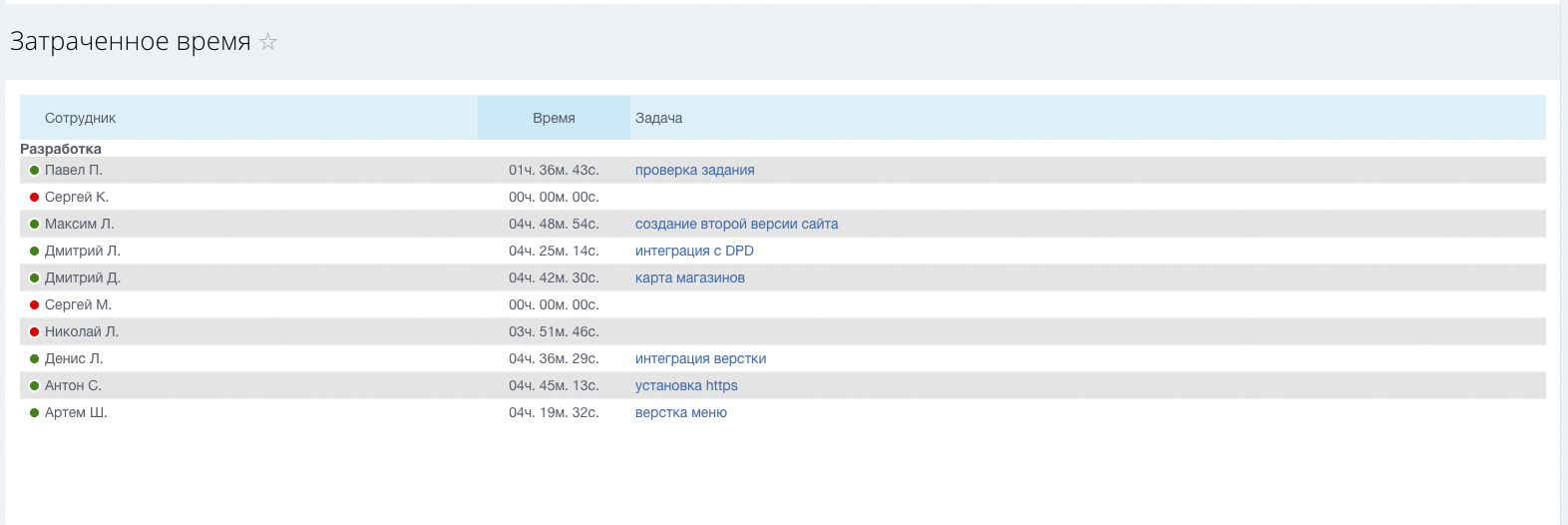Click green status dot beside Антон С.
This screenshot has width=1568, height=525.
34,386
